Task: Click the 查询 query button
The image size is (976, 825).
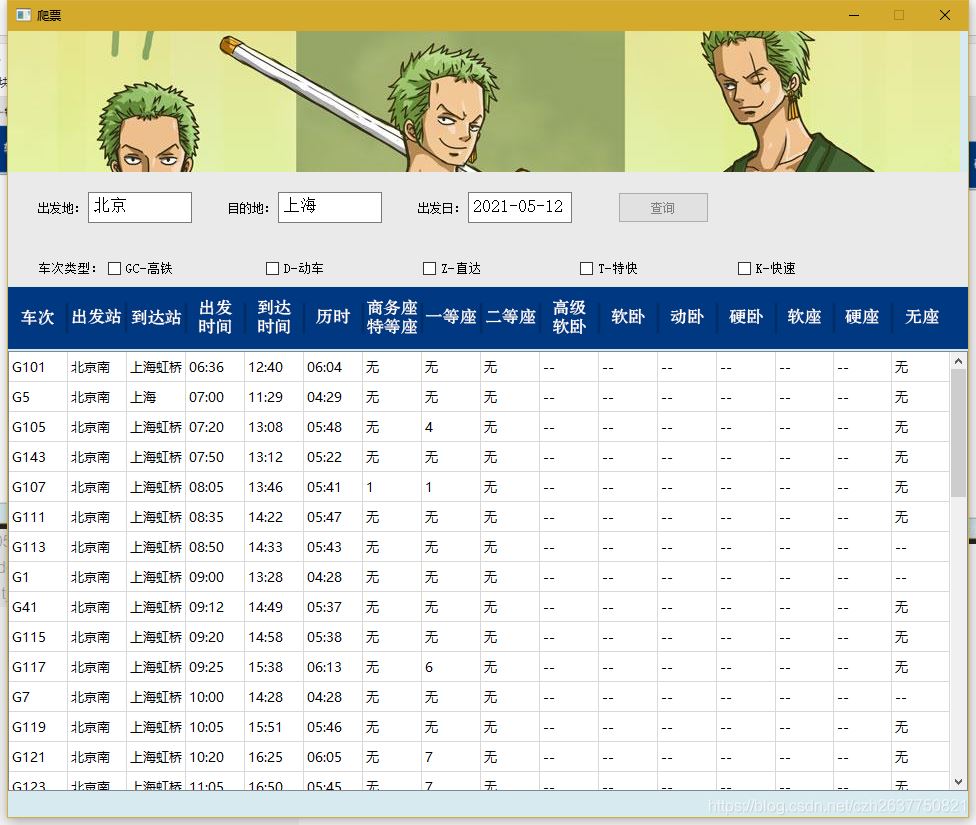Action: (663, 207)
